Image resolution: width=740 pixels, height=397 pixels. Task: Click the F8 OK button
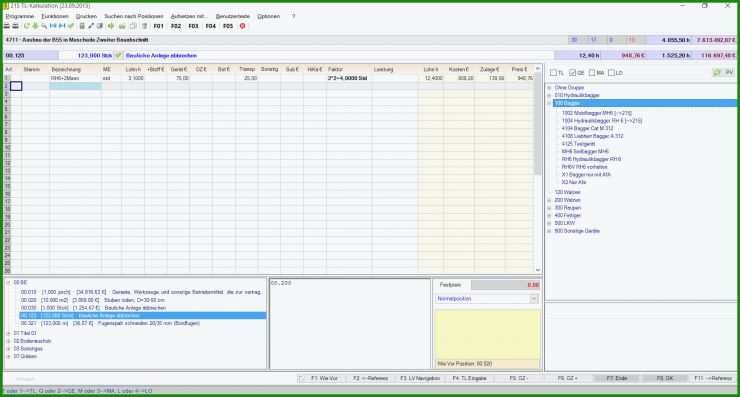tap(665, 379)
